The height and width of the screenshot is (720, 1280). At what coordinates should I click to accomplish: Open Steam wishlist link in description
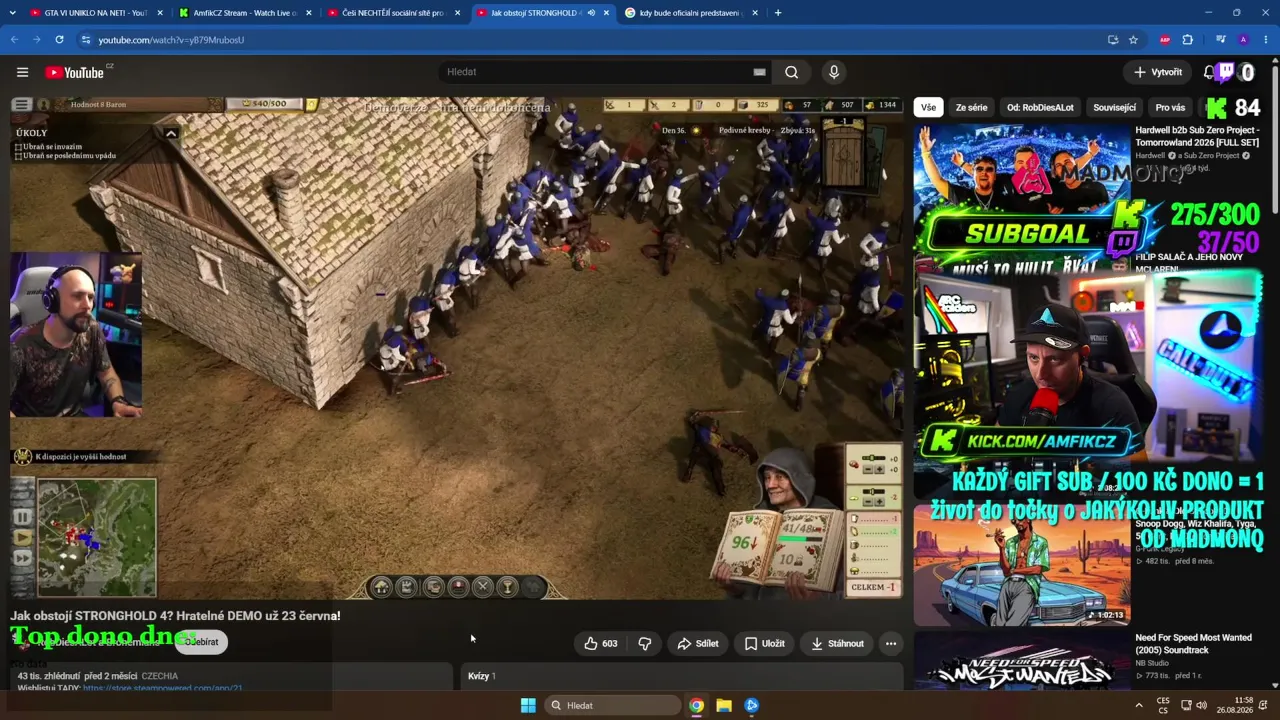(x=163, y=688)
